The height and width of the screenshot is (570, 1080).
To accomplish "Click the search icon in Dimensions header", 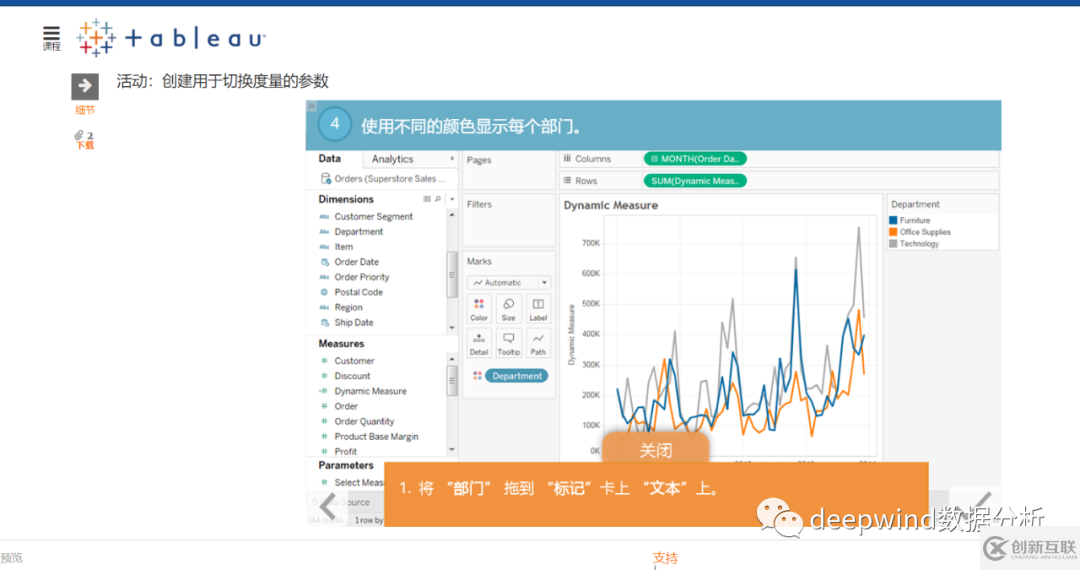I will [438, 199].
